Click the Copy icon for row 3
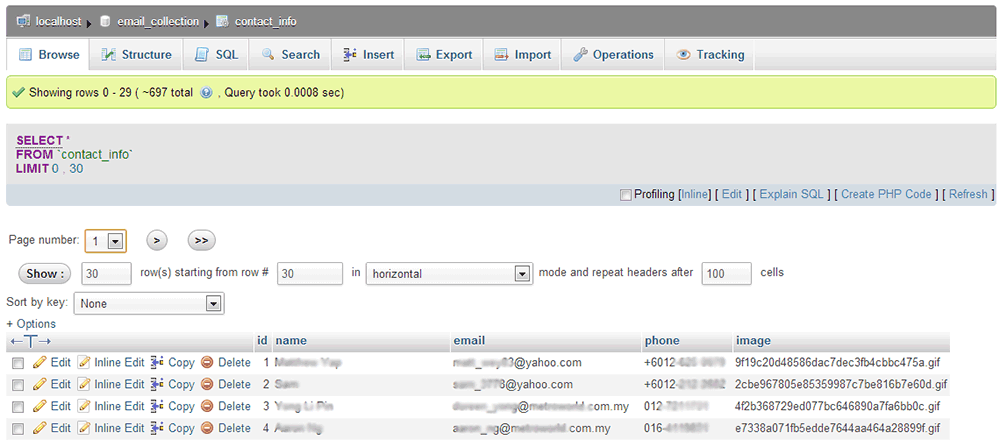Viewport: 1000px width, 440px height. click(157, 406)
